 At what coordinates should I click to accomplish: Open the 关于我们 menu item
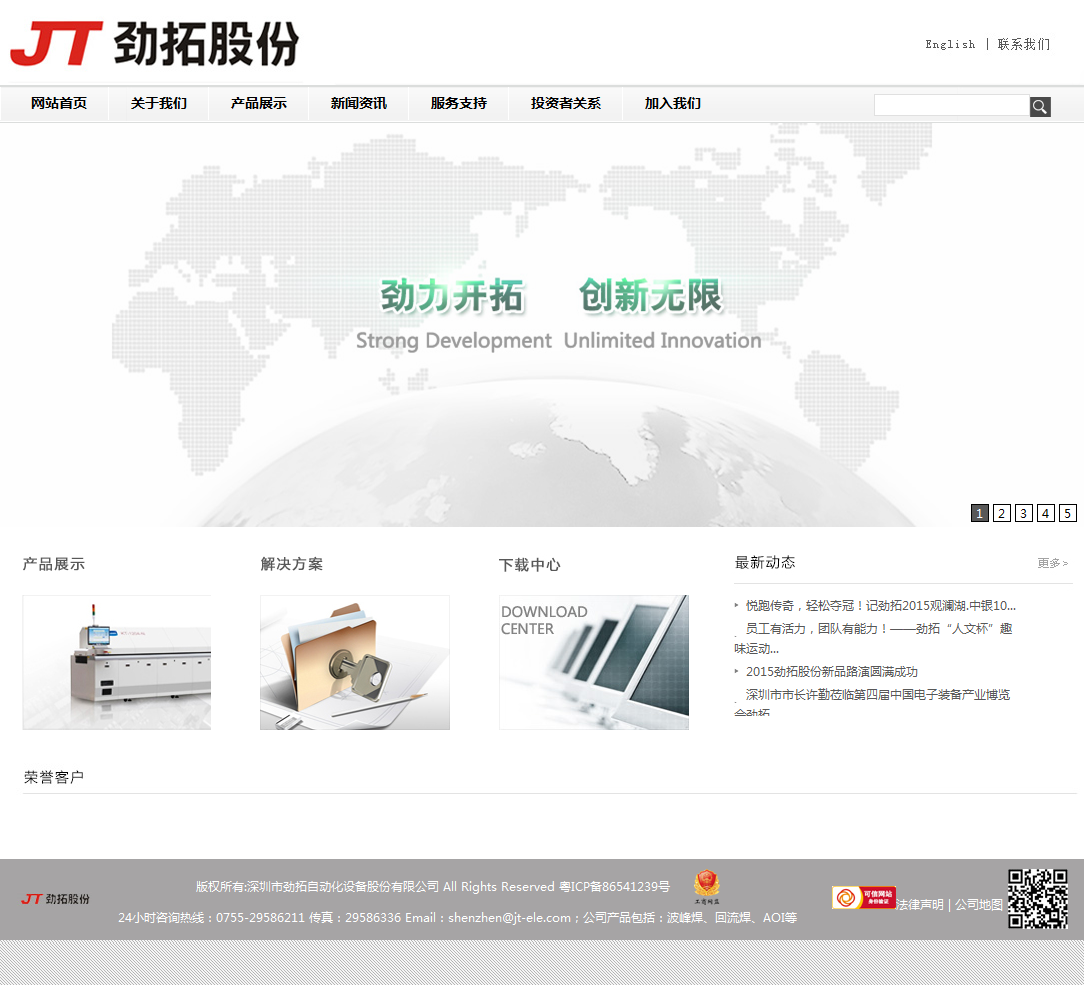click(x=159, y=104)
